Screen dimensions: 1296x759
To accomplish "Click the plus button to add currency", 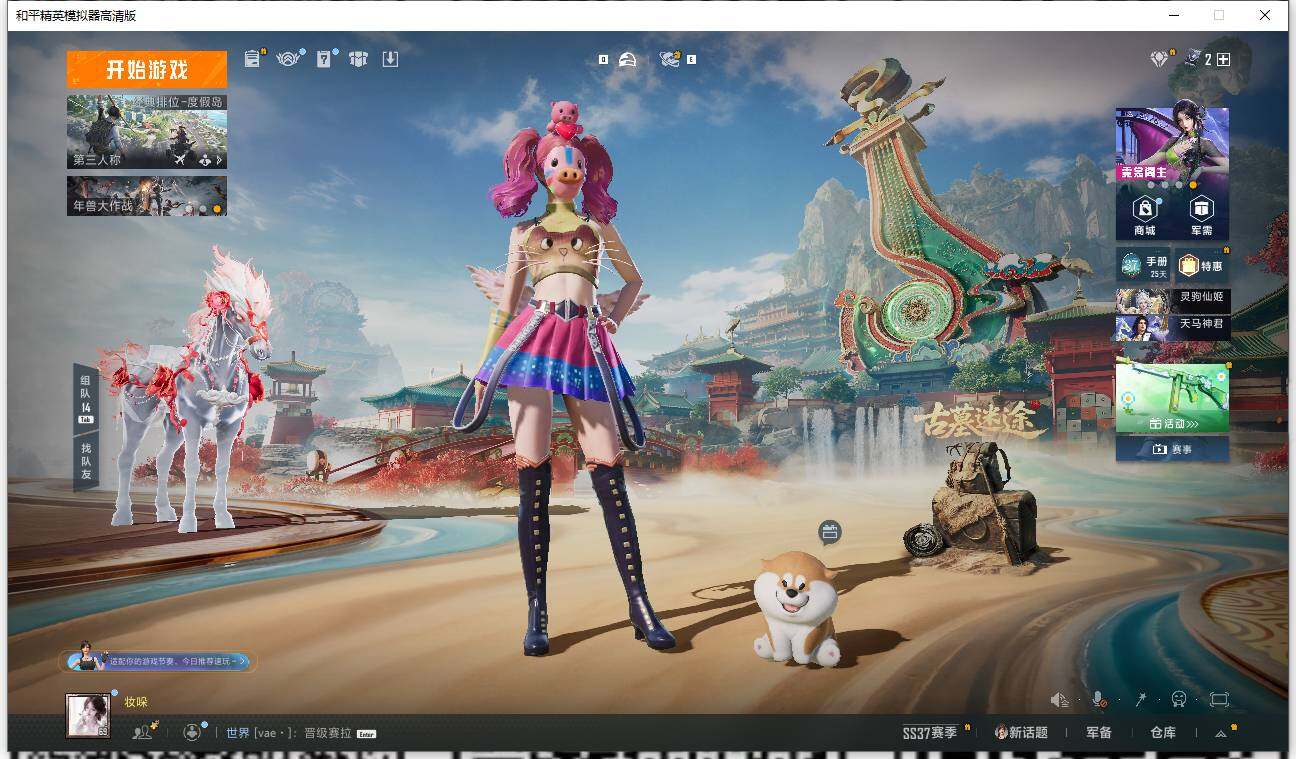I will point(1223,59).
